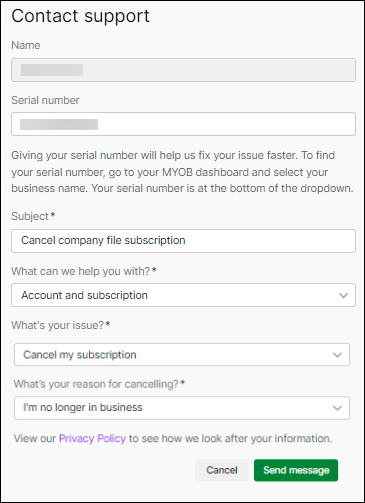Viewport: 365px width, 503px height.
Task: Click inside the Subject text field
Action: coord(183,241)
